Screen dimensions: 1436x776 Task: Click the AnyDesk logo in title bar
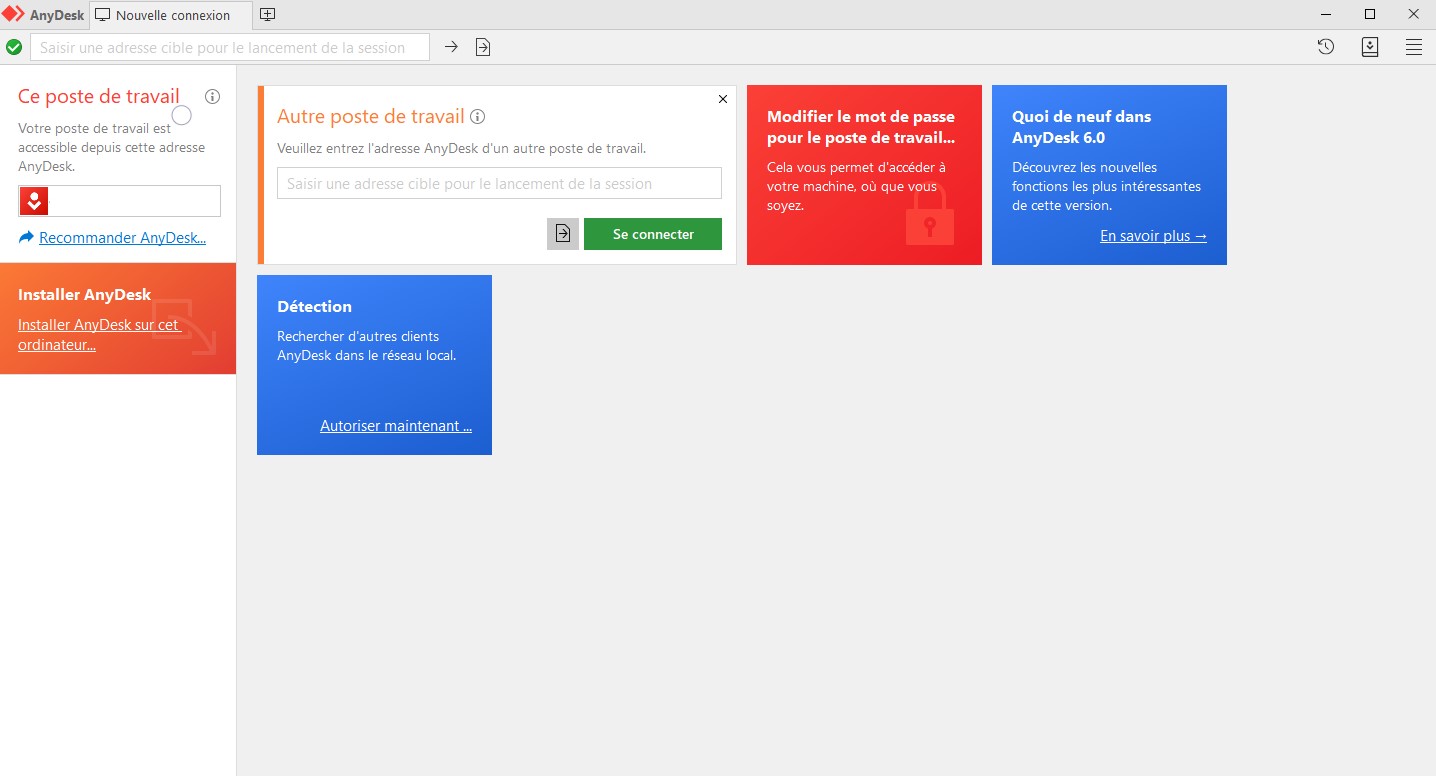[x=13, y=15]
